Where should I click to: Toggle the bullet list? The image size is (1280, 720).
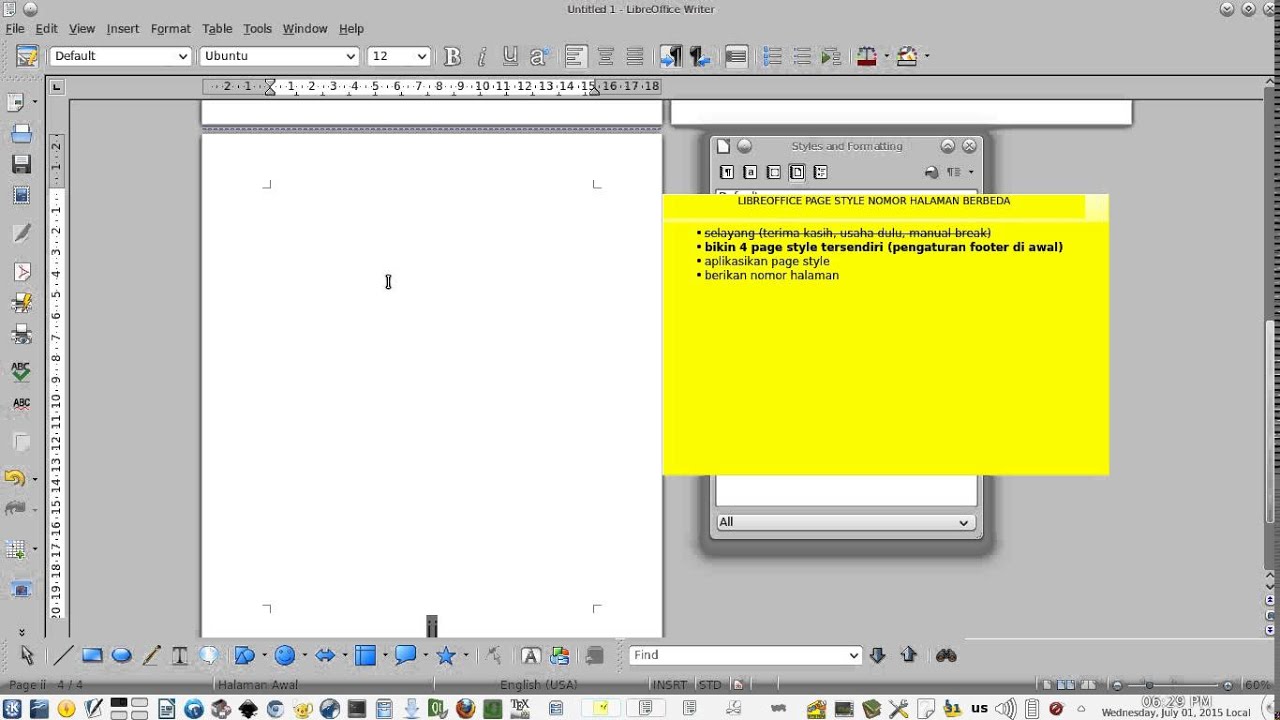pos(801,56)
